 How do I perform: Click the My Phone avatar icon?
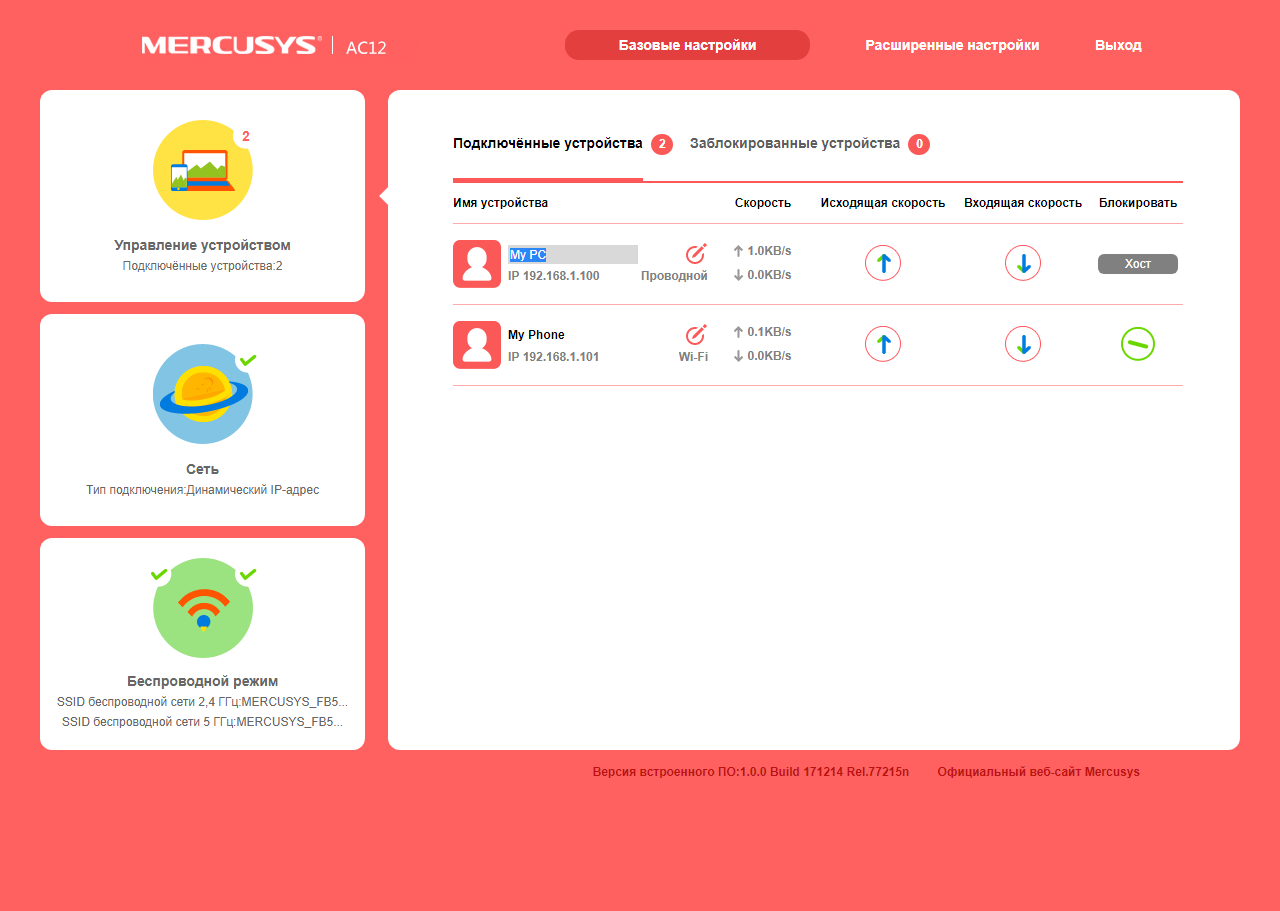[477, 345]
